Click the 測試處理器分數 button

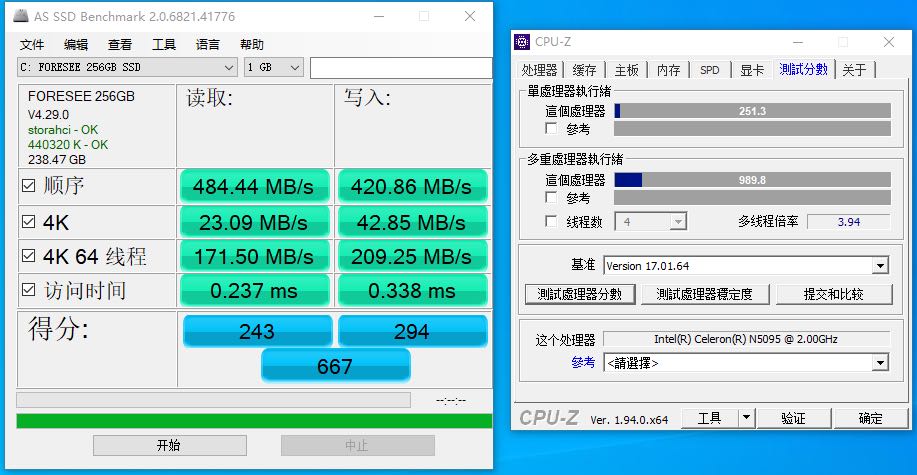pos(580,294)
